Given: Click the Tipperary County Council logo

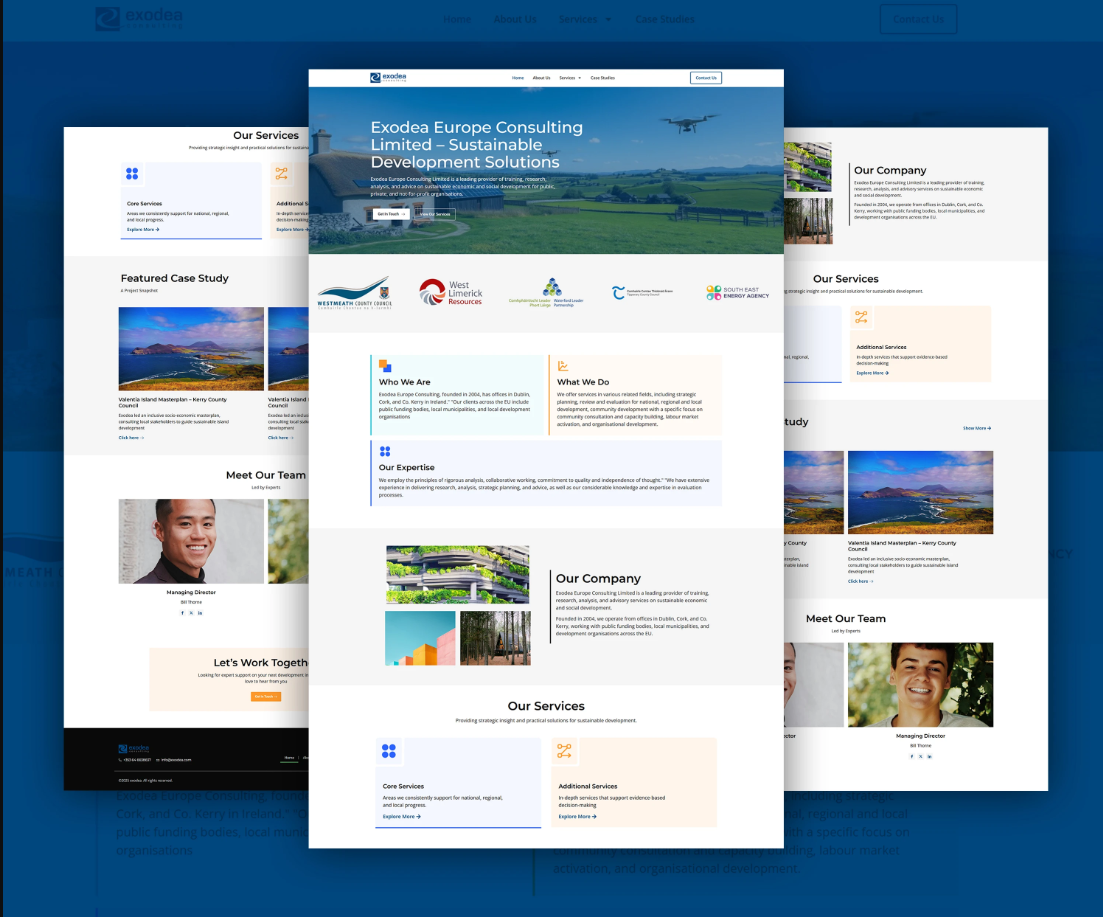Looking at the screenshot, I should (642, 293).
